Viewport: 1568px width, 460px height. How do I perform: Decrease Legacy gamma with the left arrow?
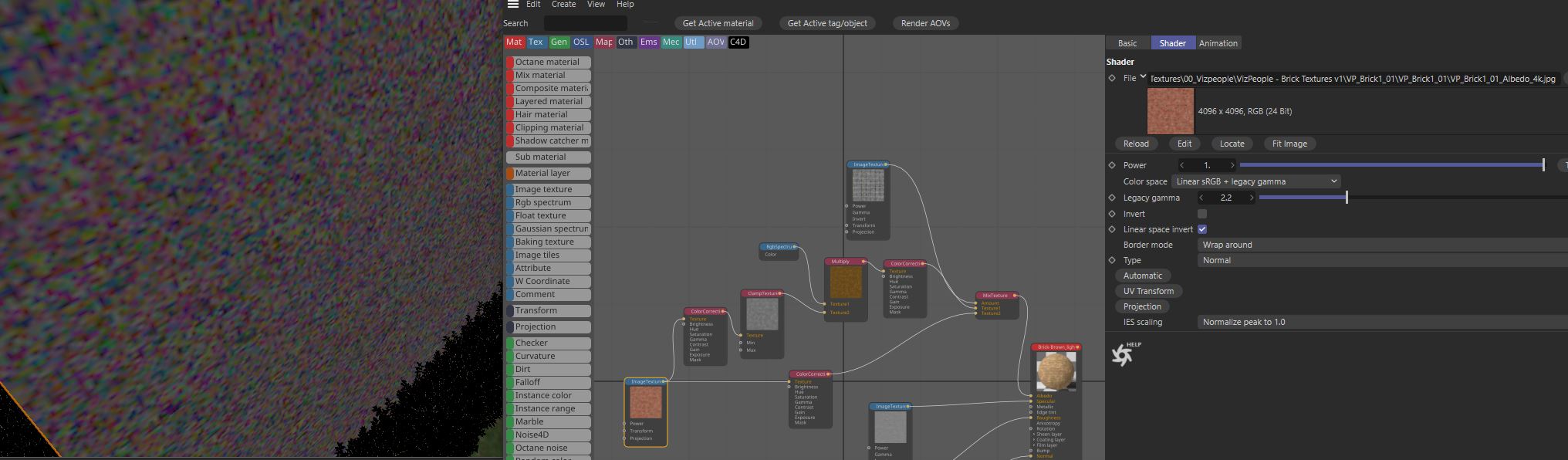[1201, 198]
